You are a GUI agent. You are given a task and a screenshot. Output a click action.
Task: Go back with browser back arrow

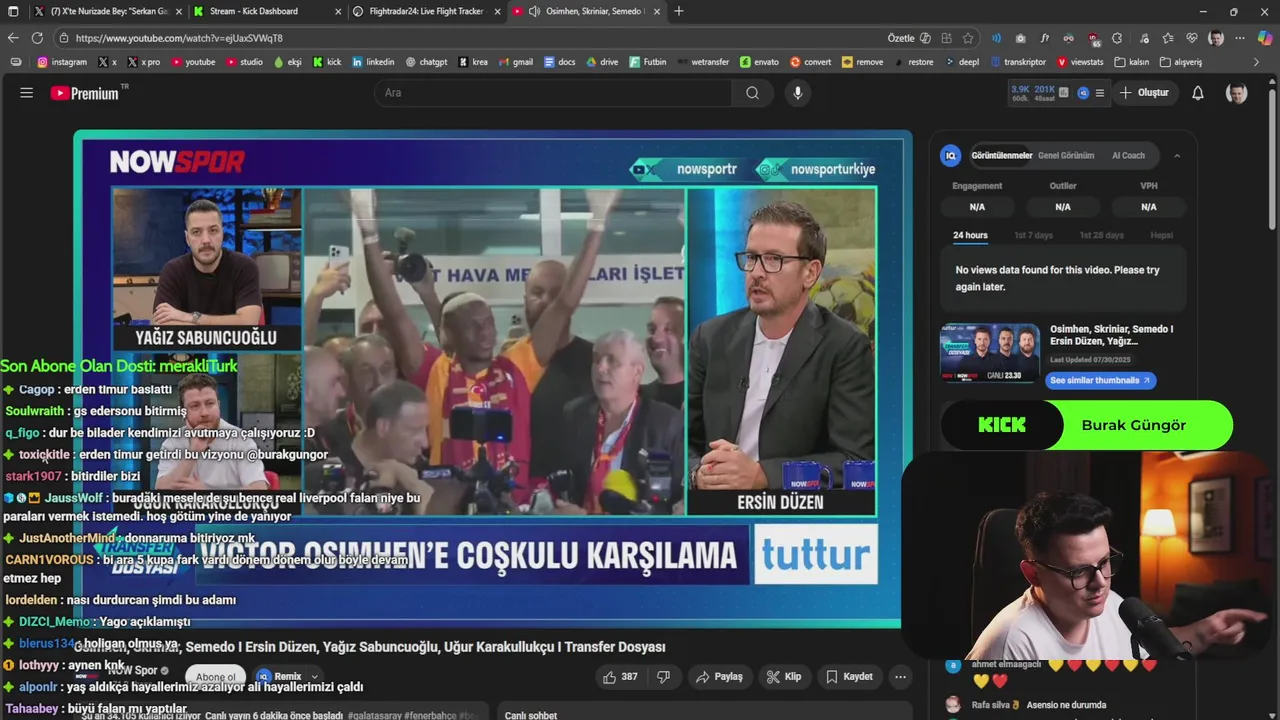coord(13,38)
